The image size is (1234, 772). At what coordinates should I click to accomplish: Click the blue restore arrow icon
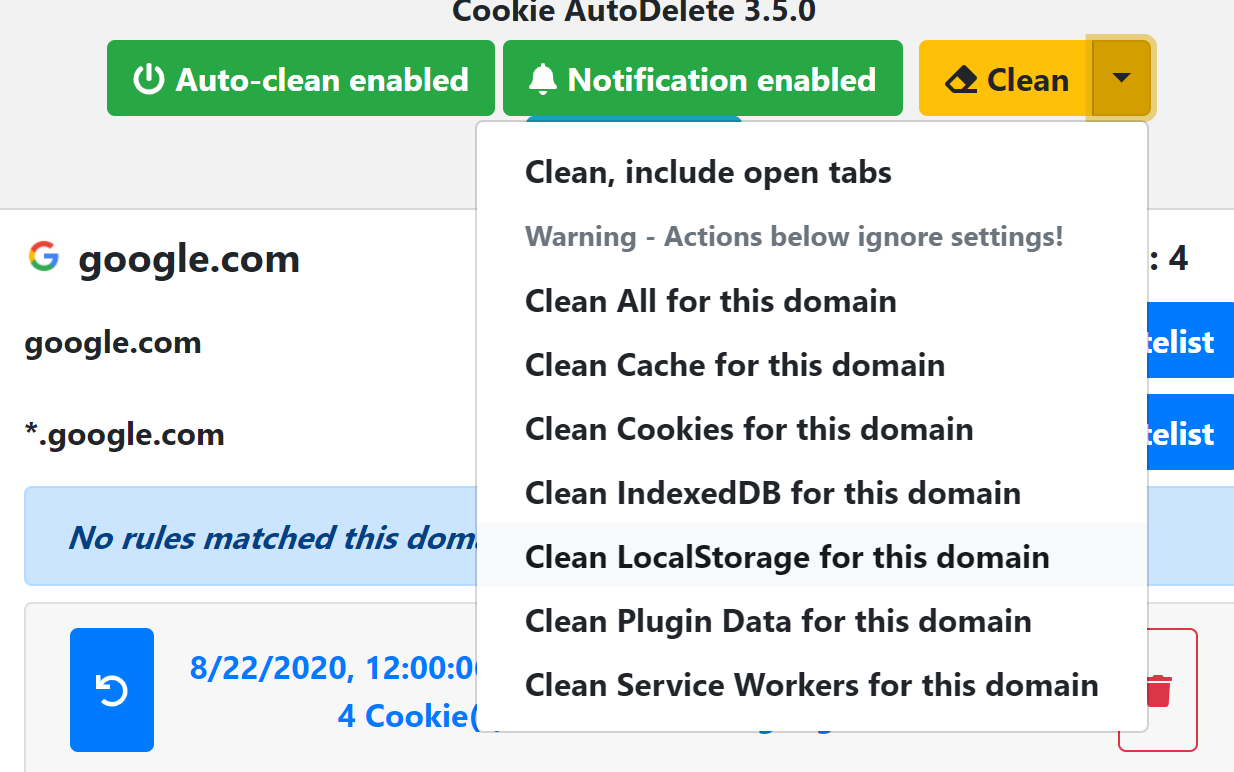click(112, 690)
